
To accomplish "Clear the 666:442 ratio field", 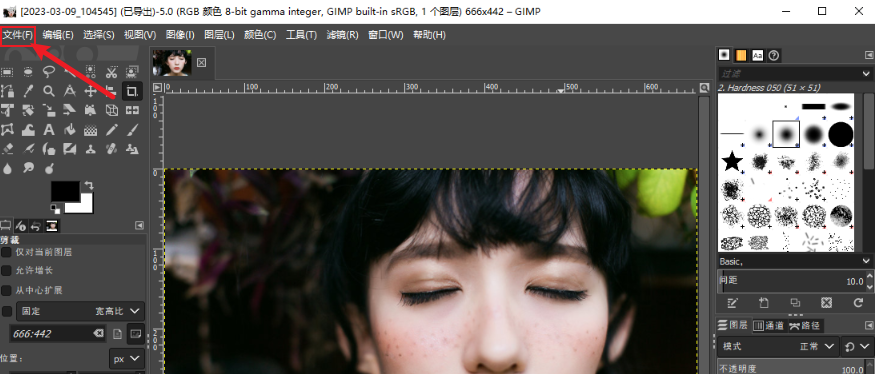I will (x=98, y=334).
